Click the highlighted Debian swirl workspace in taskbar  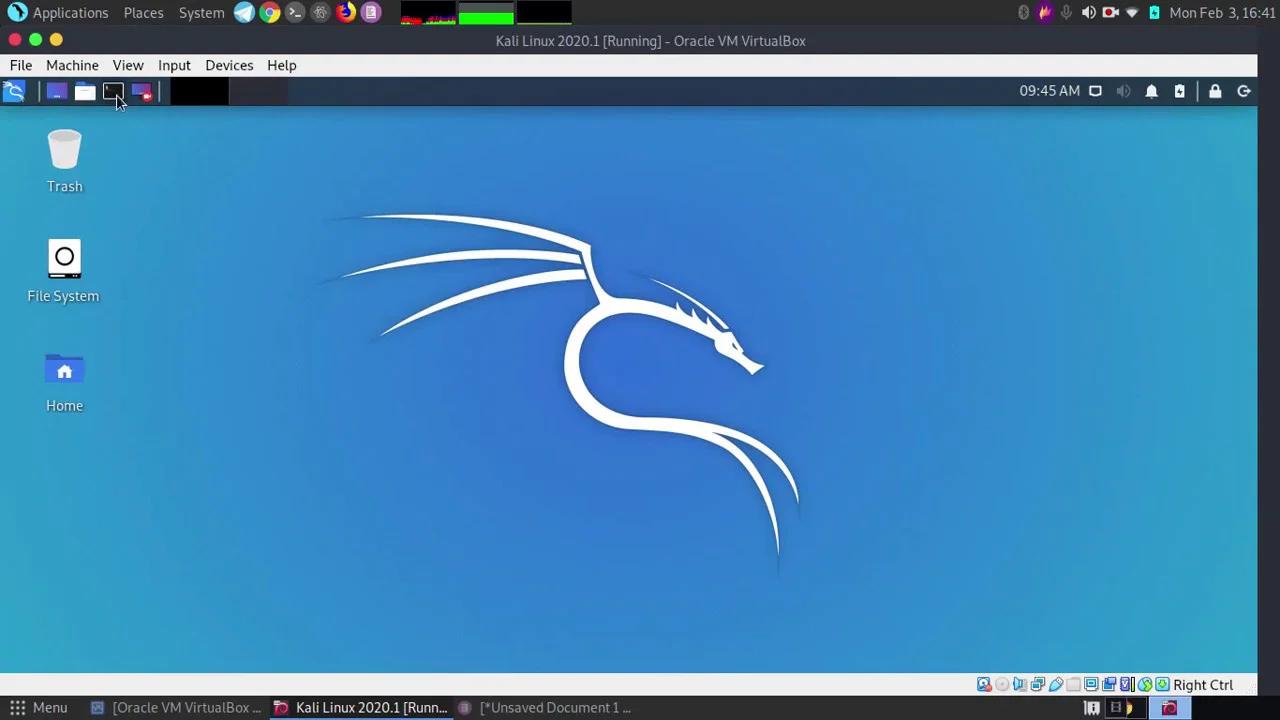[1169, 708]
